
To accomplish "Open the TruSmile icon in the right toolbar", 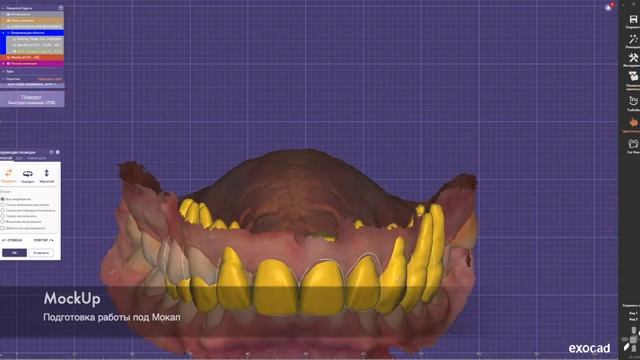I will [633, 100].
